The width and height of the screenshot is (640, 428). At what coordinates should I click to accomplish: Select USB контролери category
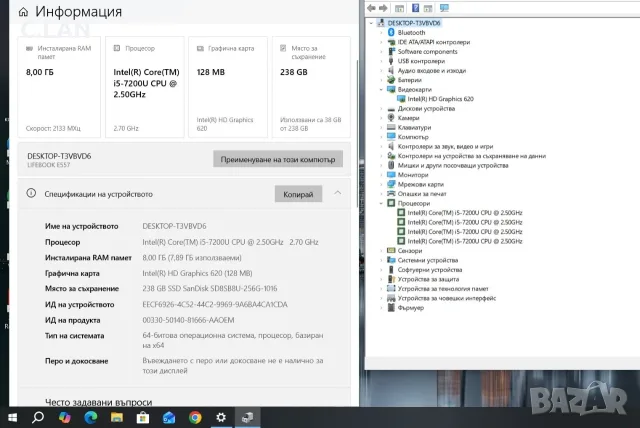(421, 61)
